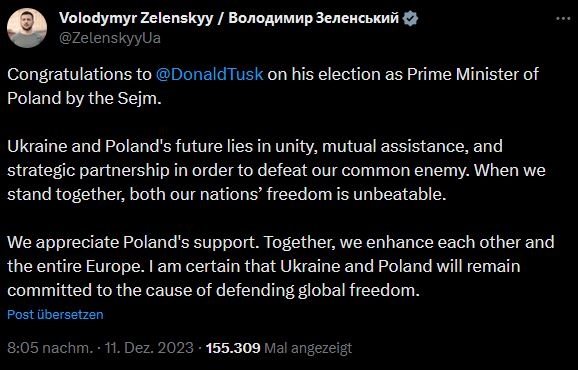This screenshot has width=578, height=370.
Task: Click the phrase defending global freedom
Action: pos(318,290)
